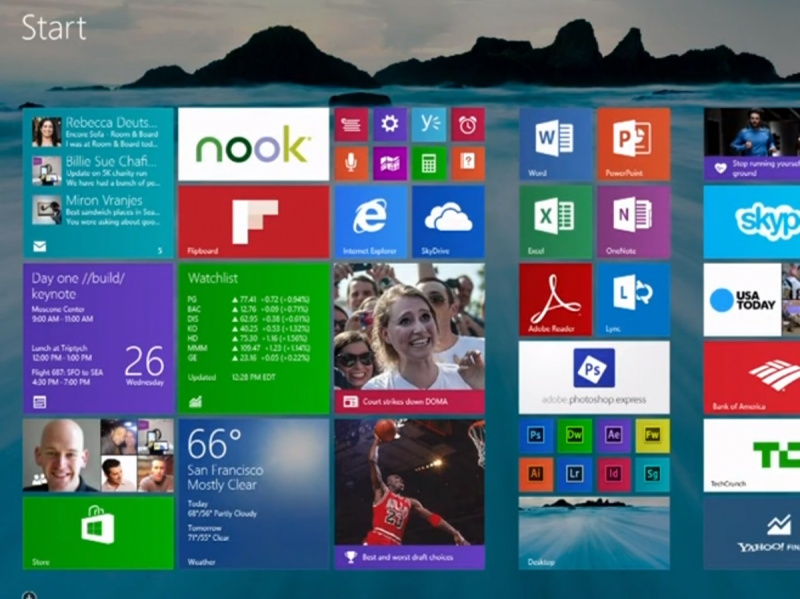Open the small Calculator tile
Screen dimensions: 800x599
coord(428,163)
